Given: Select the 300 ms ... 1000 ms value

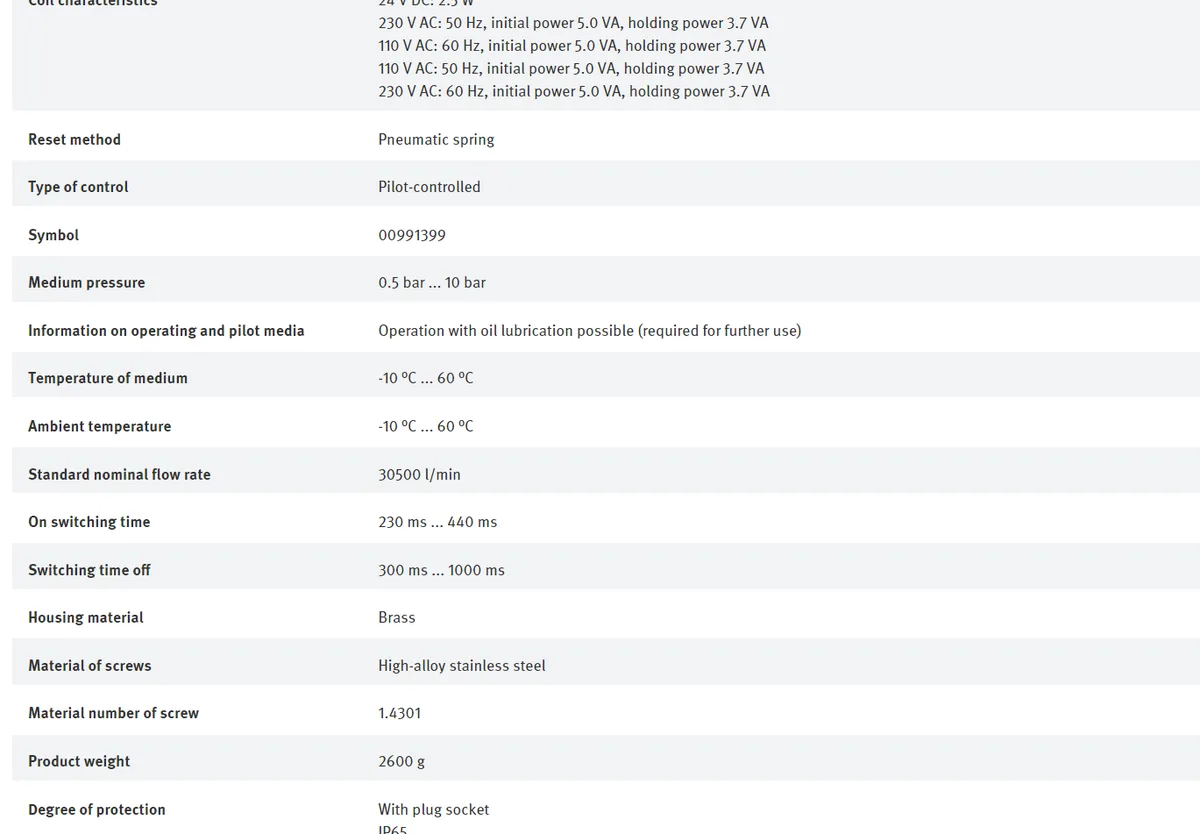Looking at the screenshot, I should (441, 570).
